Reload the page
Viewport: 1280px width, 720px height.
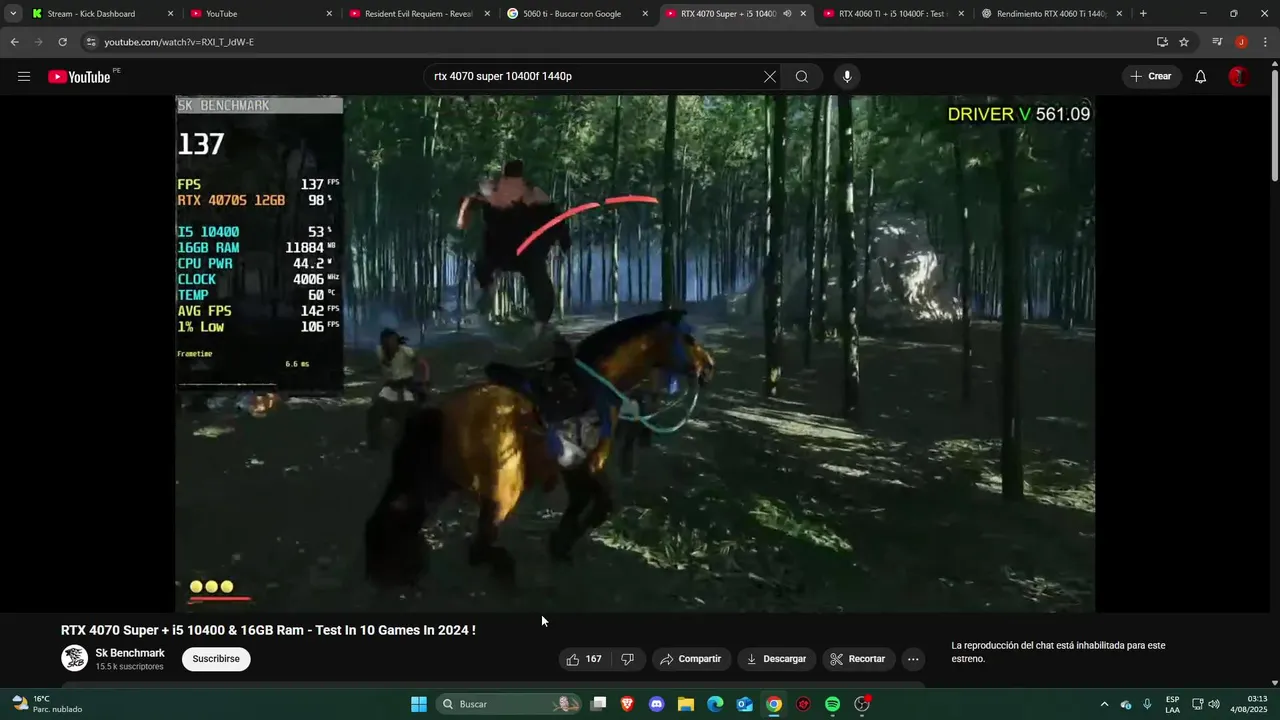[x=62, y=42]
